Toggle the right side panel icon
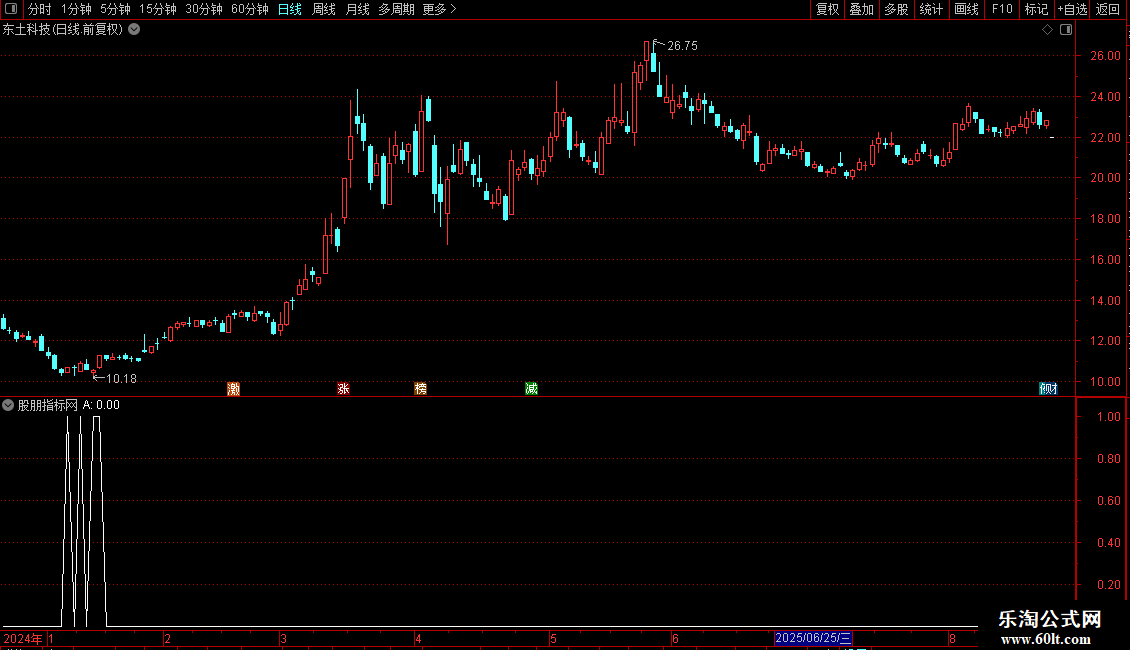This screenshot has height=650, width=1130. click(x=1066, y=30)
